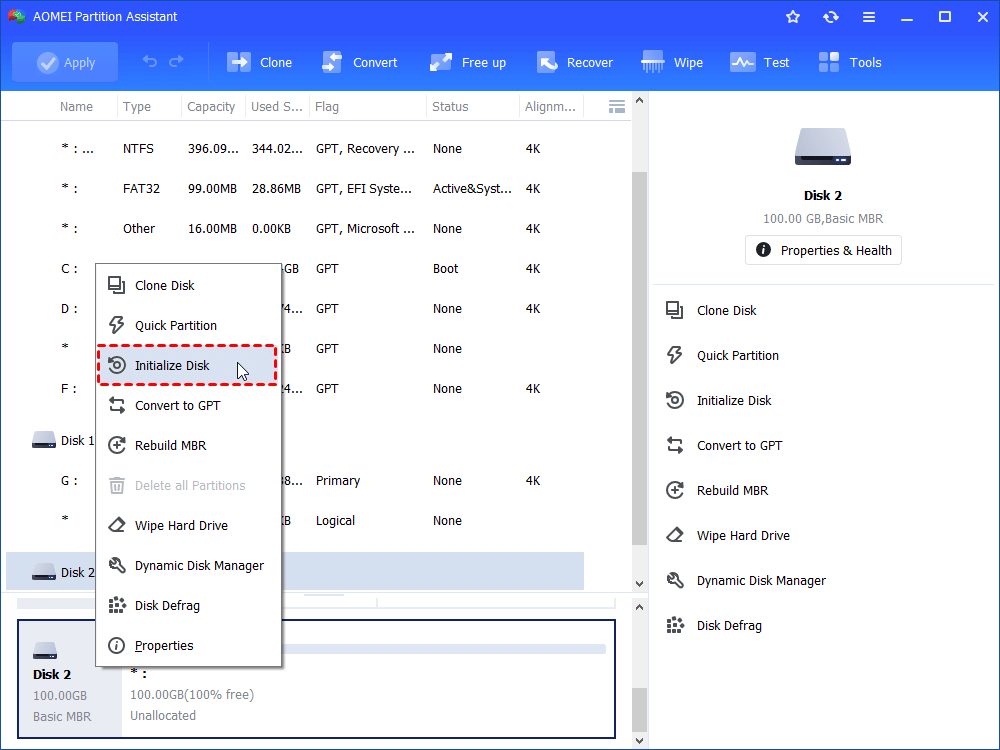Open column settings icon in table header
This screenshot has width=1000, height=750.
click(617, 106)
